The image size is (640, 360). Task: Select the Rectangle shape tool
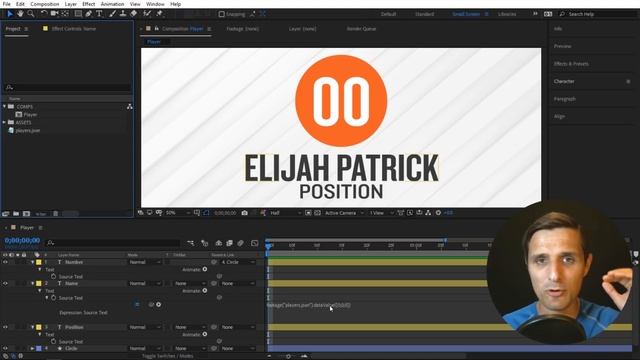(x=78, y=14)
